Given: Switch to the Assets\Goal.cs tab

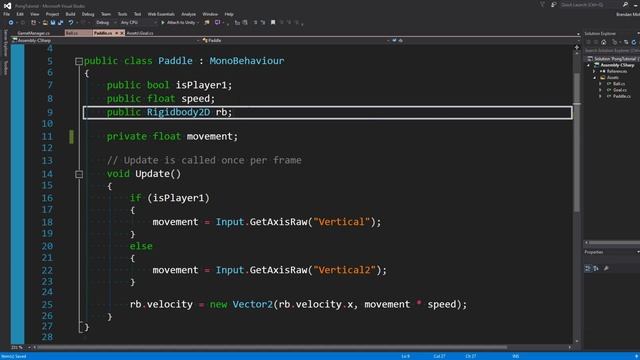Looking at the screenshot, I should pos(140,33).
